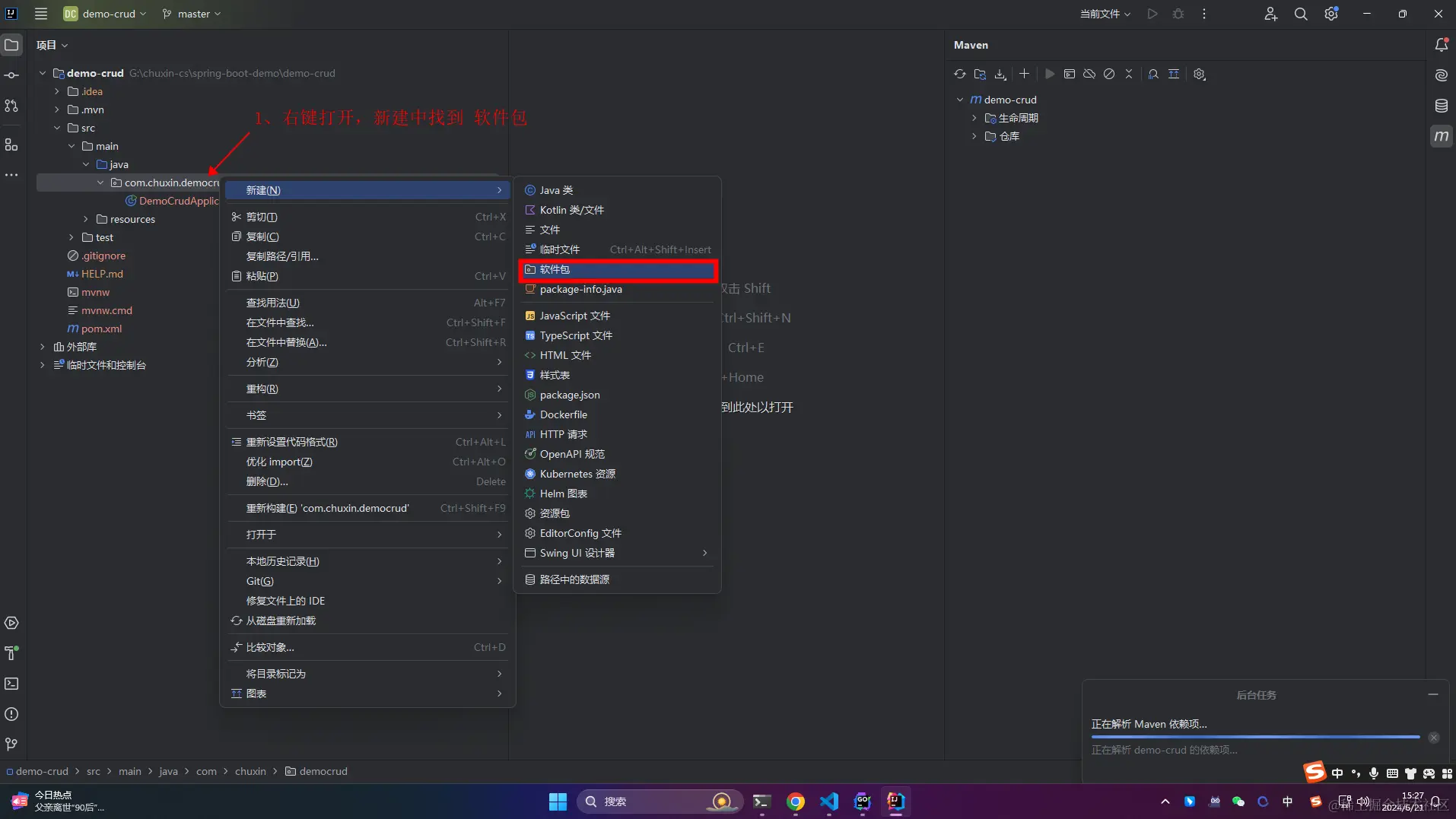Click the Debug bug button in title bar
Image resolution: width=1456 pixels, height=819 pixels.
point(1178,14)
